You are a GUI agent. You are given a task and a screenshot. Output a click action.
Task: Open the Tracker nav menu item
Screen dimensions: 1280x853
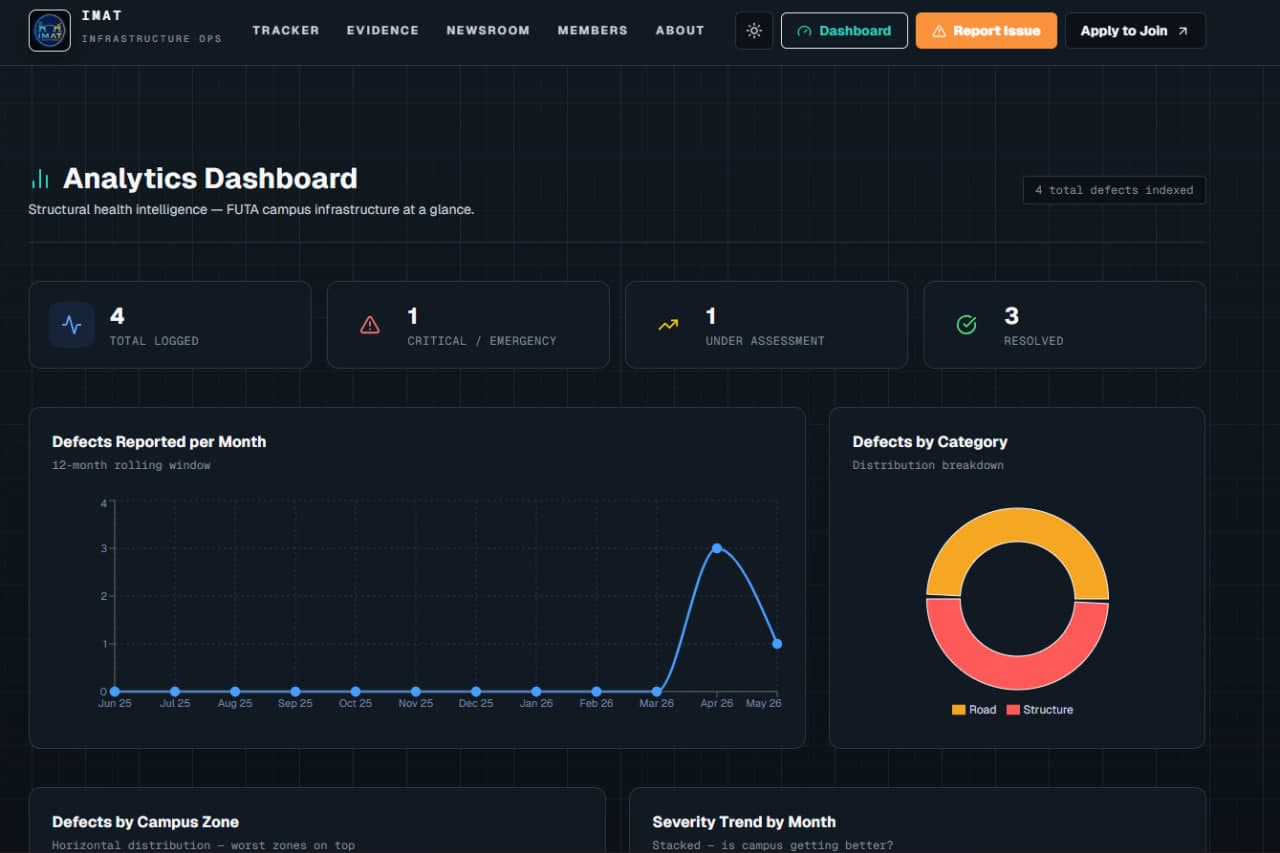pyautogui.click(x=286, y=31)
